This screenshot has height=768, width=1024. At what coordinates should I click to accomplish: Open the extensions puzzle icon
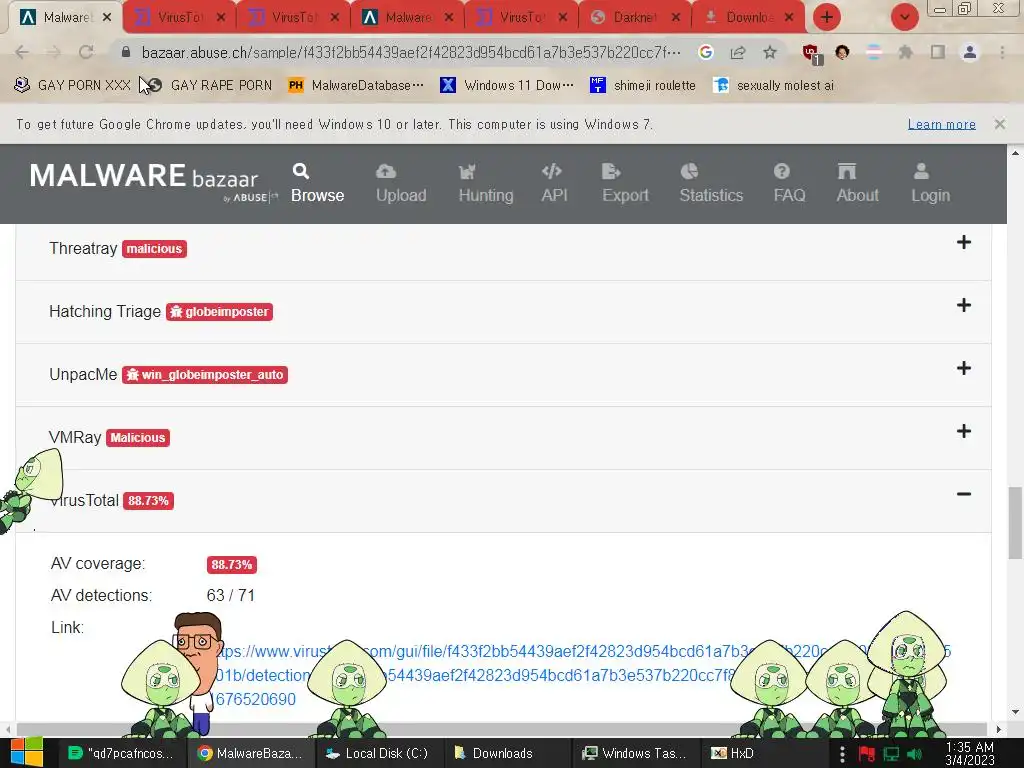(x=905, y=52)
